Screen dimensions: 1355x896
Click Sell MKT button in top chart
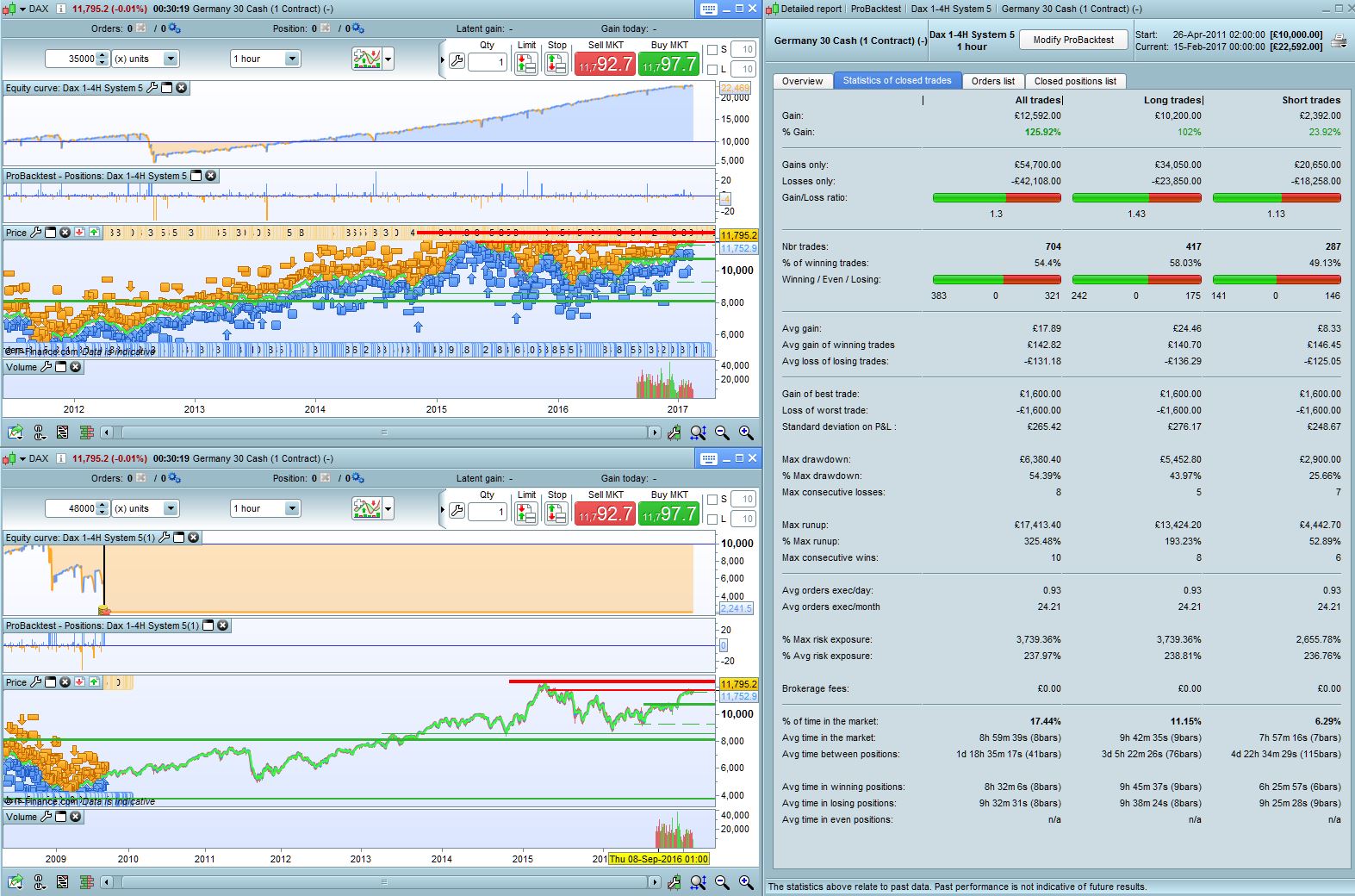606,64
